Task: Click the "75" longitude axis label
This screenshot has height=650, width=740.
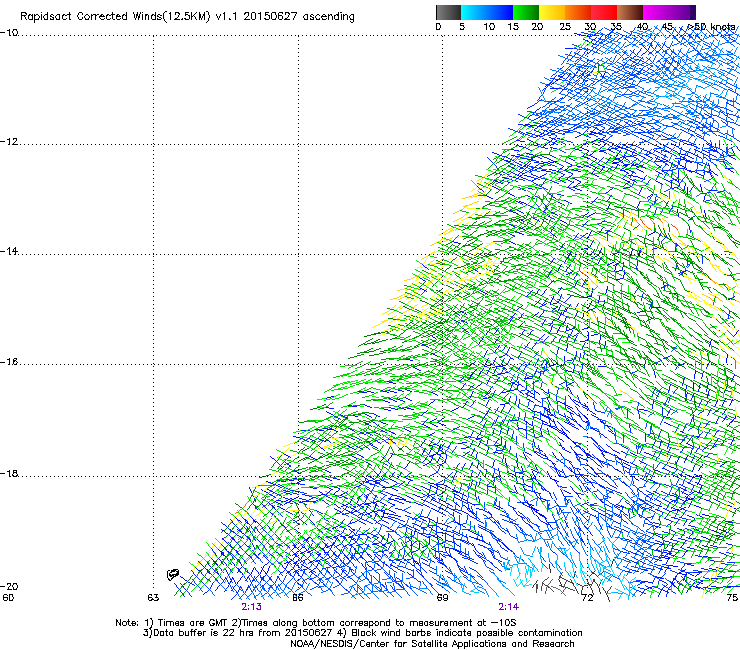Action: click(732, 598)
